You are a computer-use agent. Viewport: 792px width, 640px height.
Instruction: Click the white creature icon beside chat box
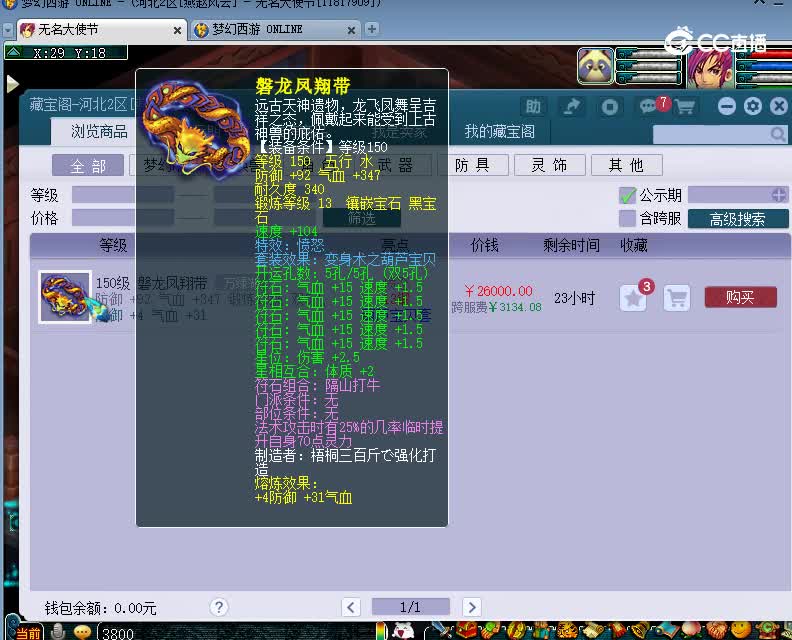[403, 630]
